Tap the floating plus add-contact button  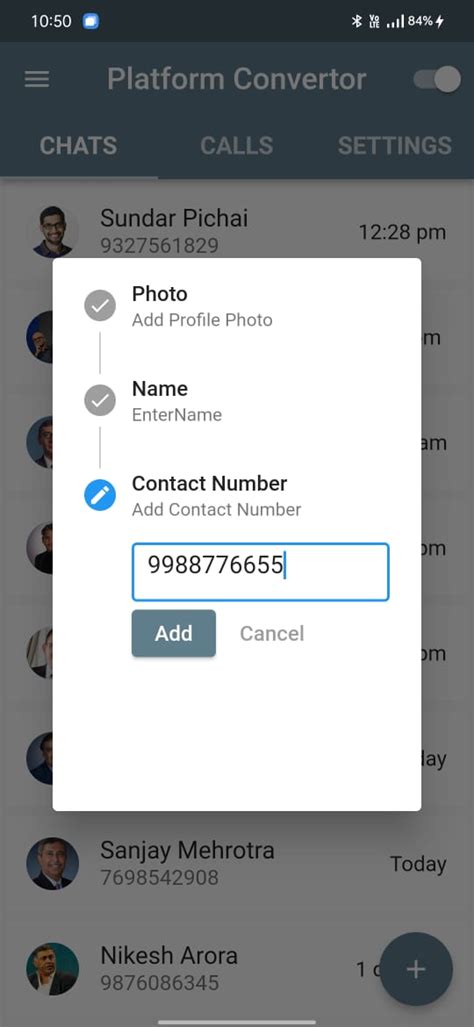[x=416, y=969]
